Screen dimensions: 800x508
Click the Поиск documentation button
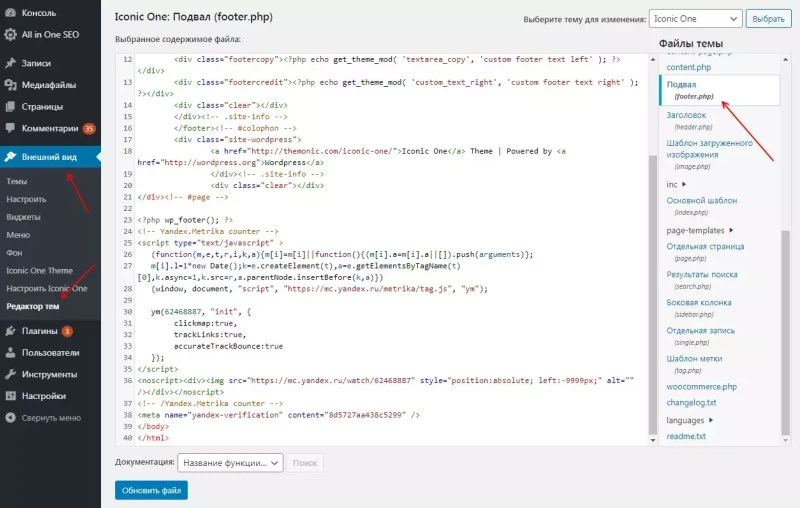305,463
